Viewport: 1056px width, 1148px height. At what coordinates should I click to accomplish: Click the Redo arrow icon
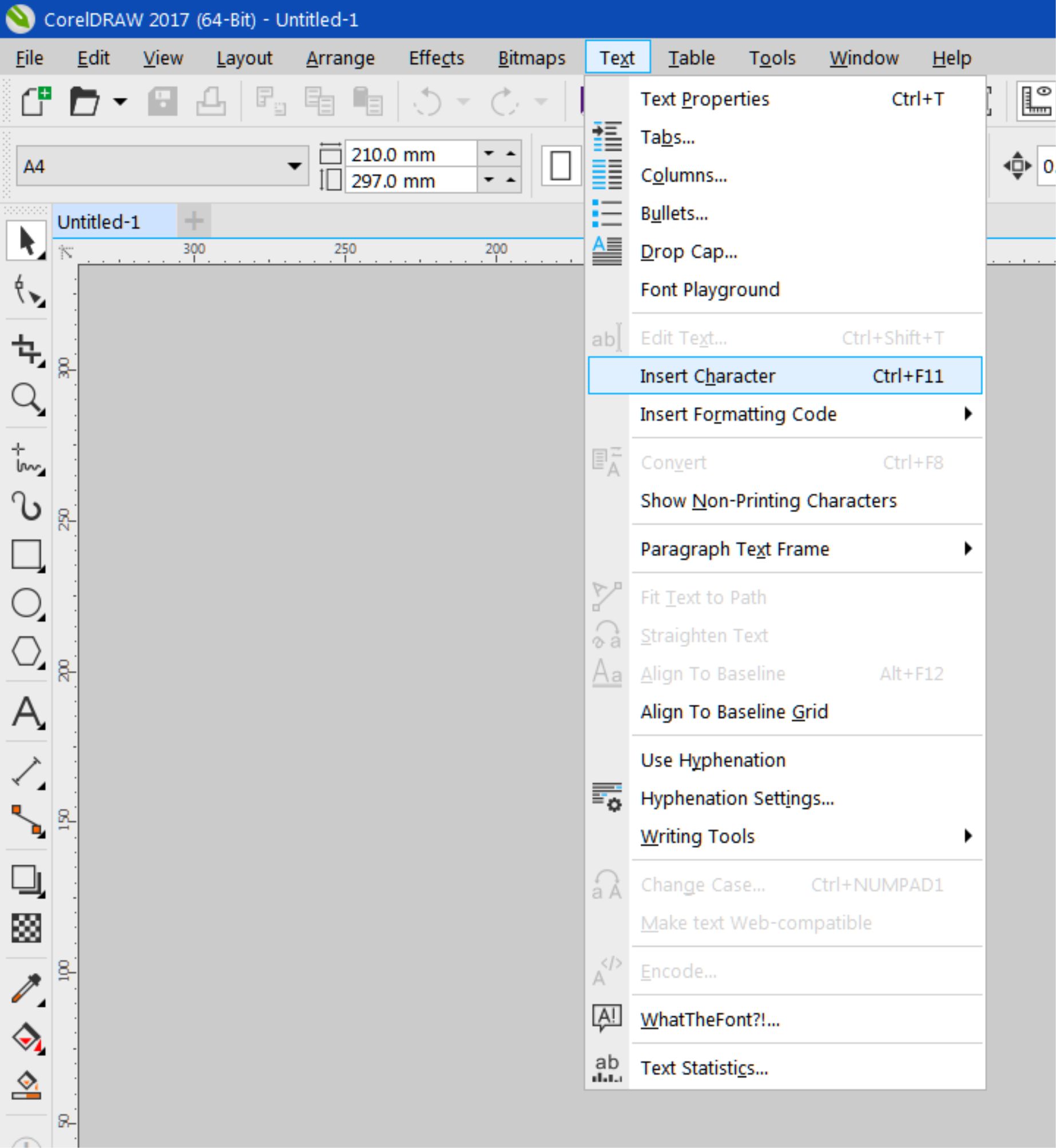(x=504, y=101)
